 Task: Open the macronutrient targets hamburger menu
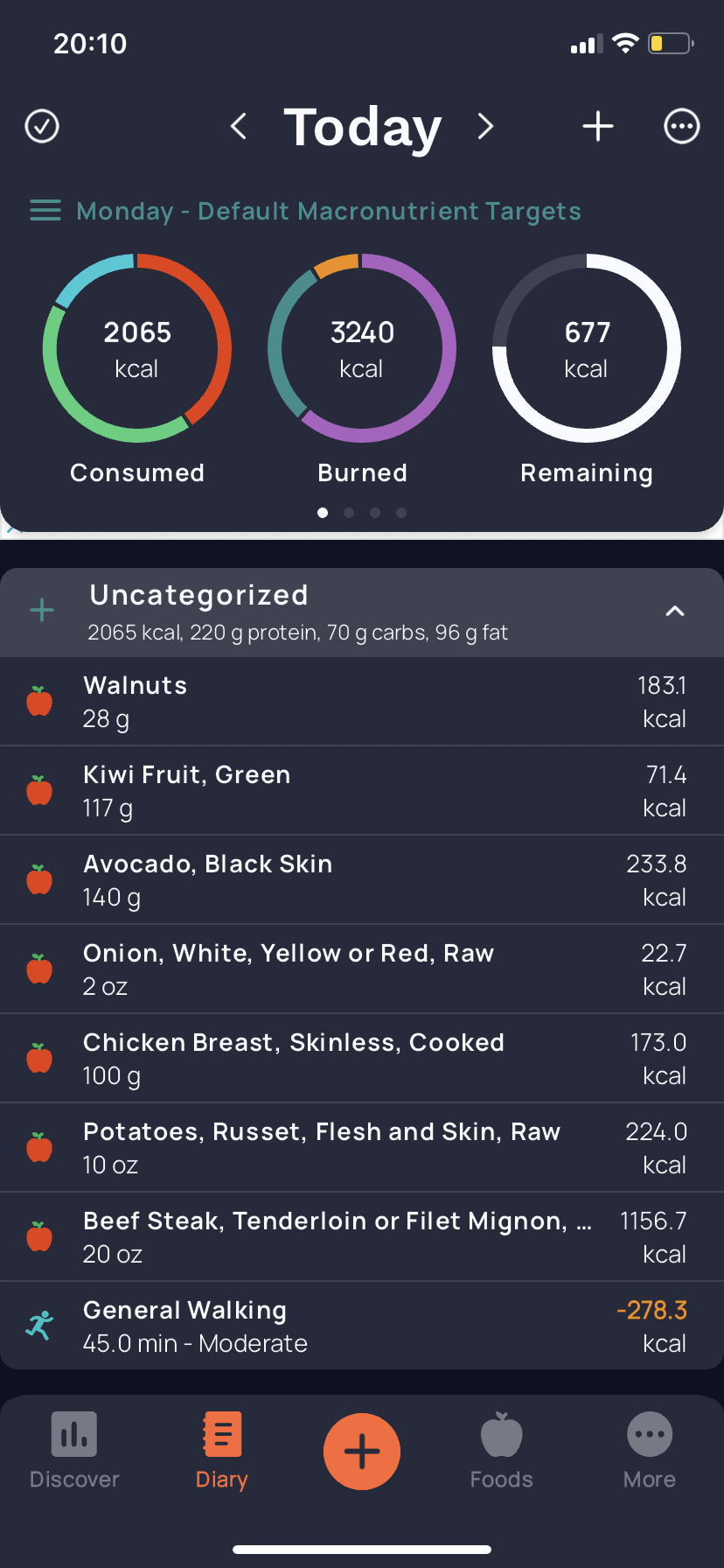tap(45, 211)
